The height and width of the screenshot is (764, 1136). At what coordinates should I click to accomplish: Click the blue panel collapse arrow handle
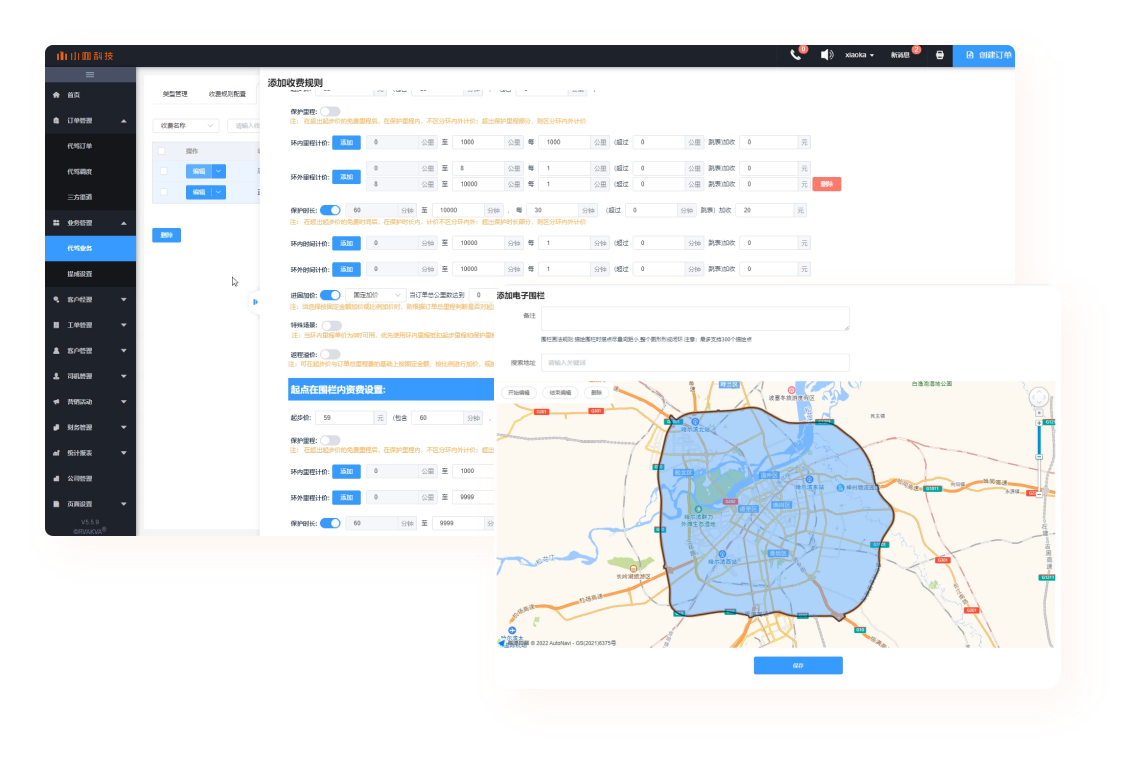(255, 301)
